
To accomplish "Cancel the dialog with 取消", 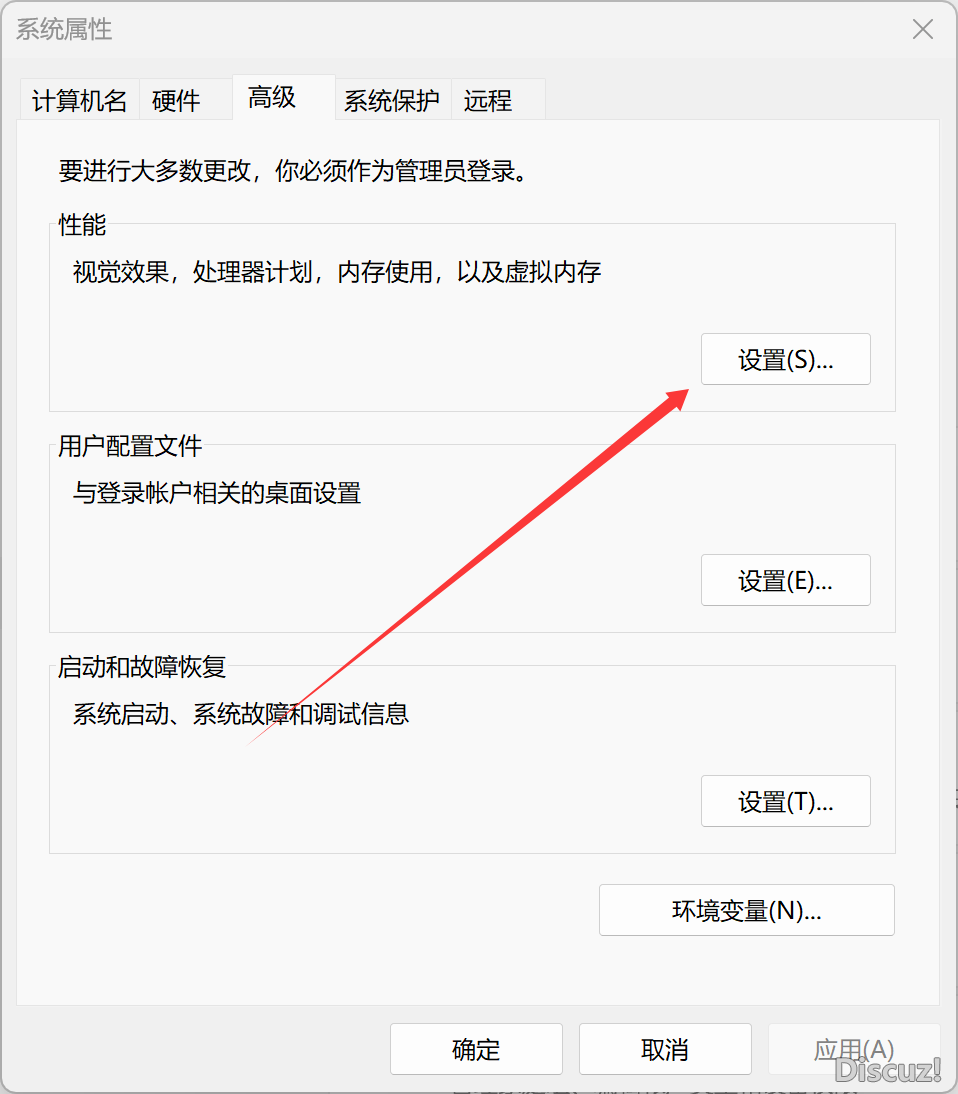I will click(665, 1049).
